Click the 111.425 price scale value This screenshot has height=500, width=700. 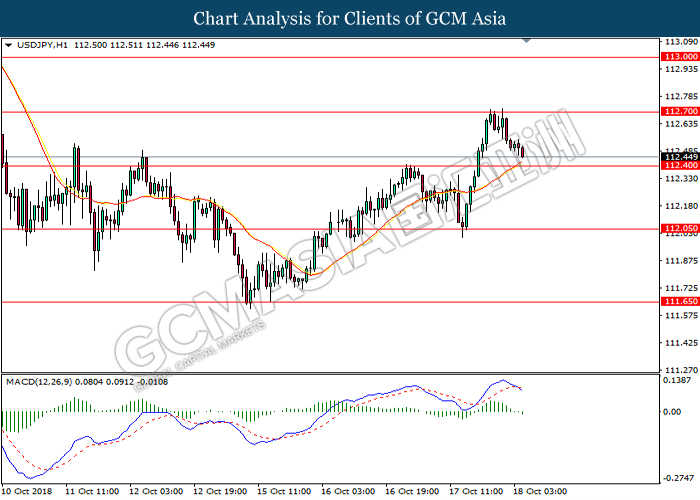tap(681, 343)
